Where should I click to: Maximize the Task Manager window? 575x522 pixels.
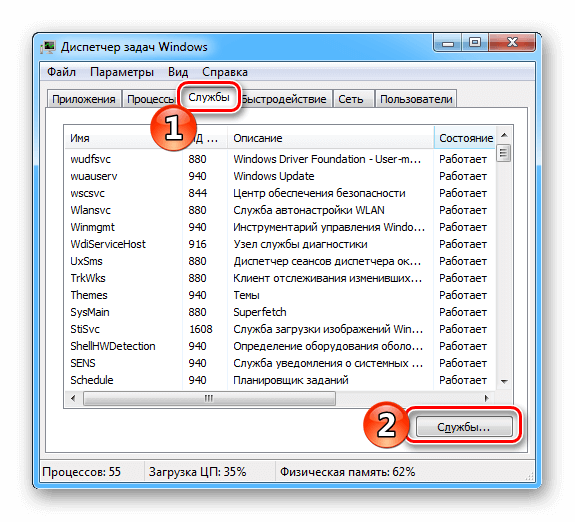point(475,43)
